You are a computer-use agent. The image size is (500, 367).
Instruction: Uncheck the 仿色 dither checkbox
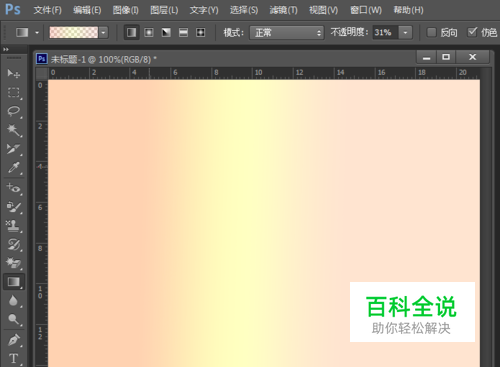pos(472,32)
